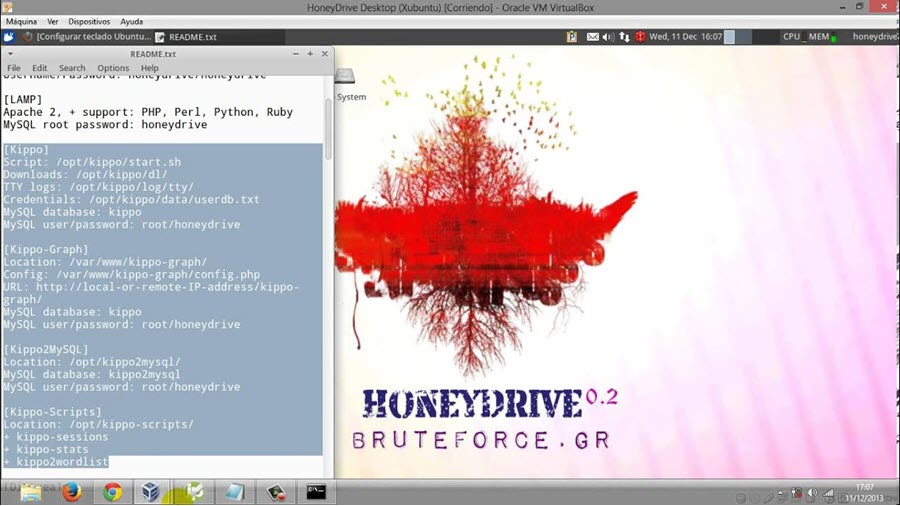
Task: Click the "Config: /var/www/kippo-graph/config.php" line
Action: pyautogui.click(x=131, y=275)
